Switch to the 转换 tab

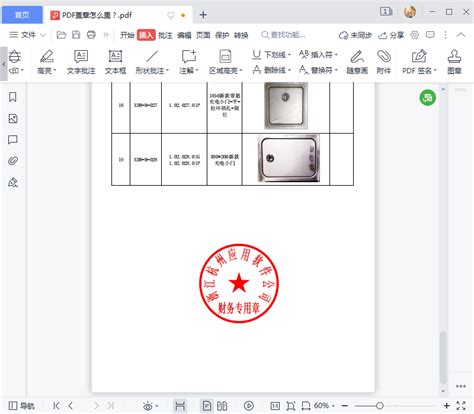[x=241, y=35]
